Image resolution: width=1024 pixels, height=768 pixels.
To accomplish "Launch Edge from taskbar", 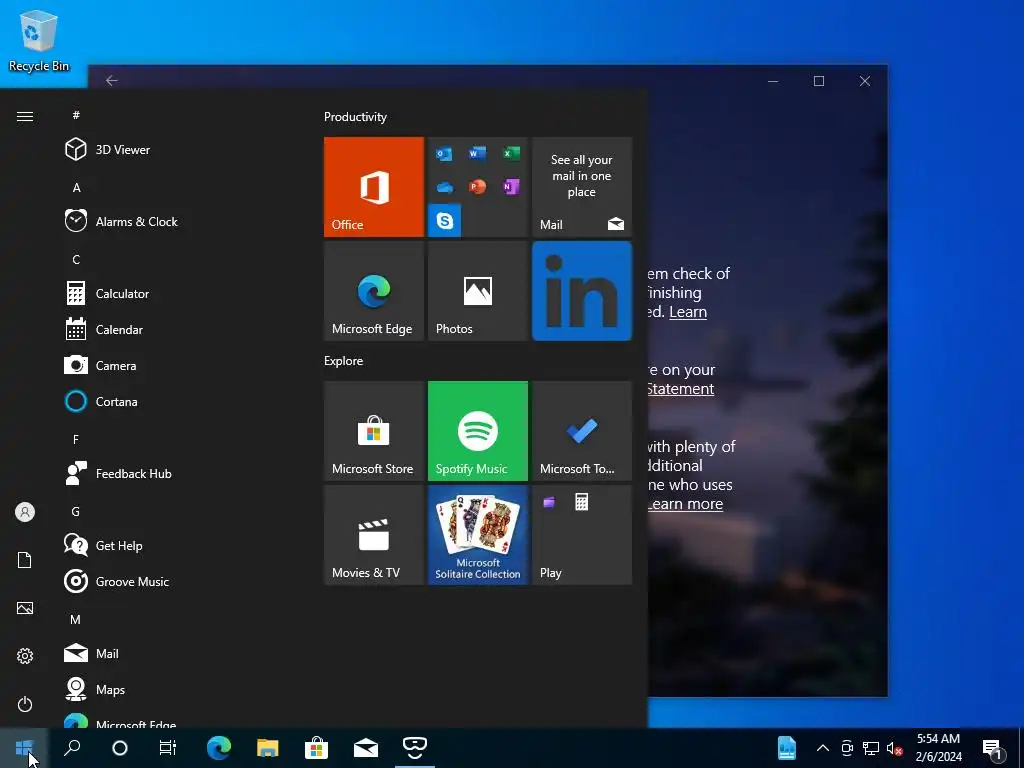I will [x=219, y=748].
